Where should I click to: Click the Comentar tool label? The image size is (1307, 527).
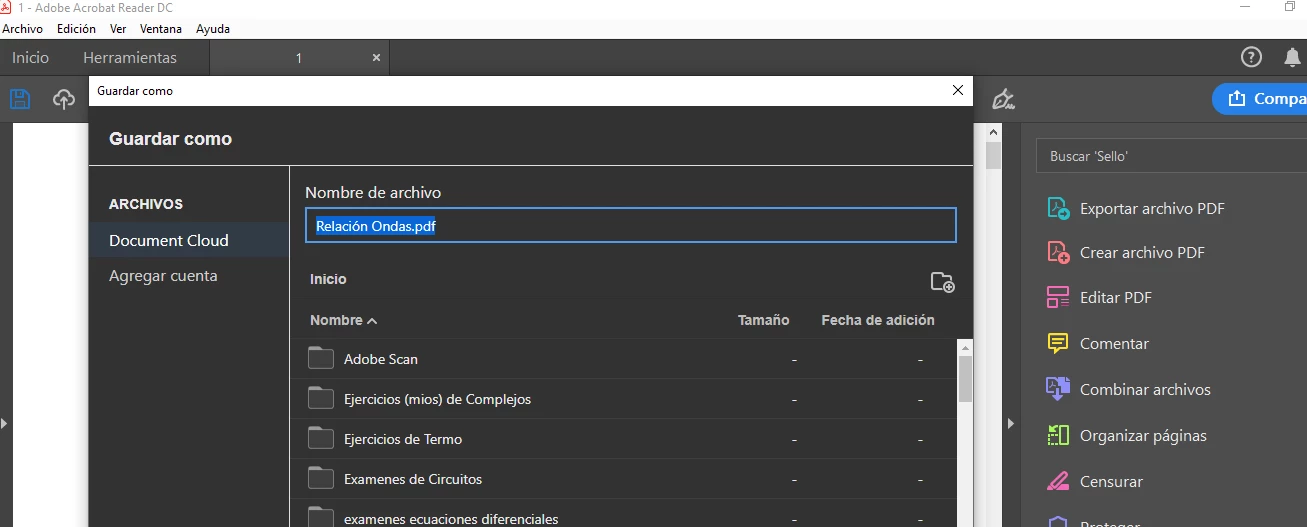[1114, 343]
